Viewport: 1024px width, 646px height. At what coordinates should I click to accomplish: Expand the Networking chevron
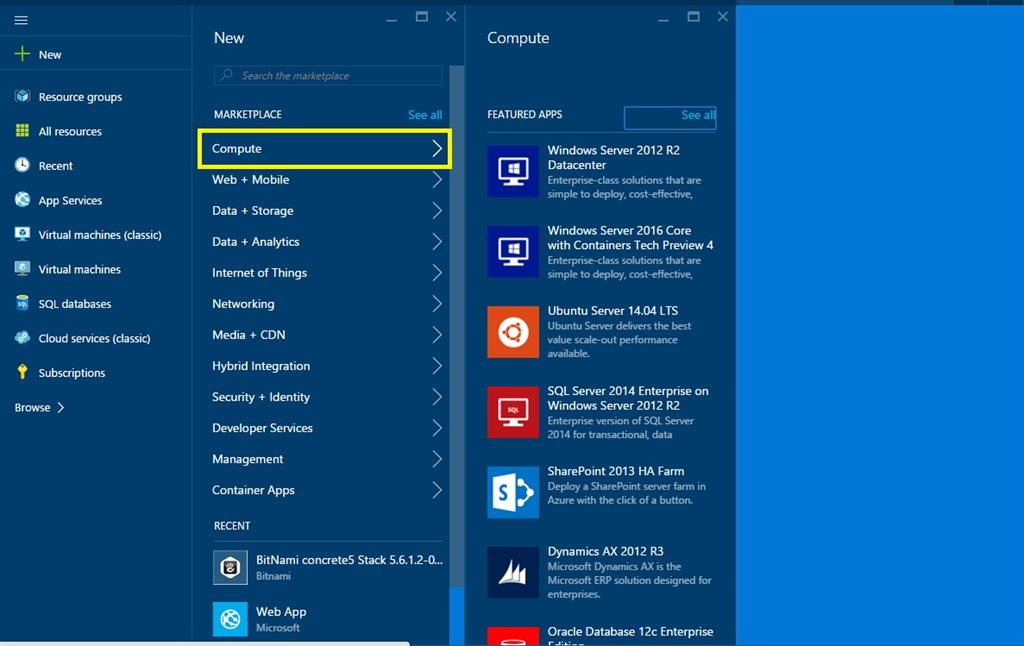(x=437, y=304)
